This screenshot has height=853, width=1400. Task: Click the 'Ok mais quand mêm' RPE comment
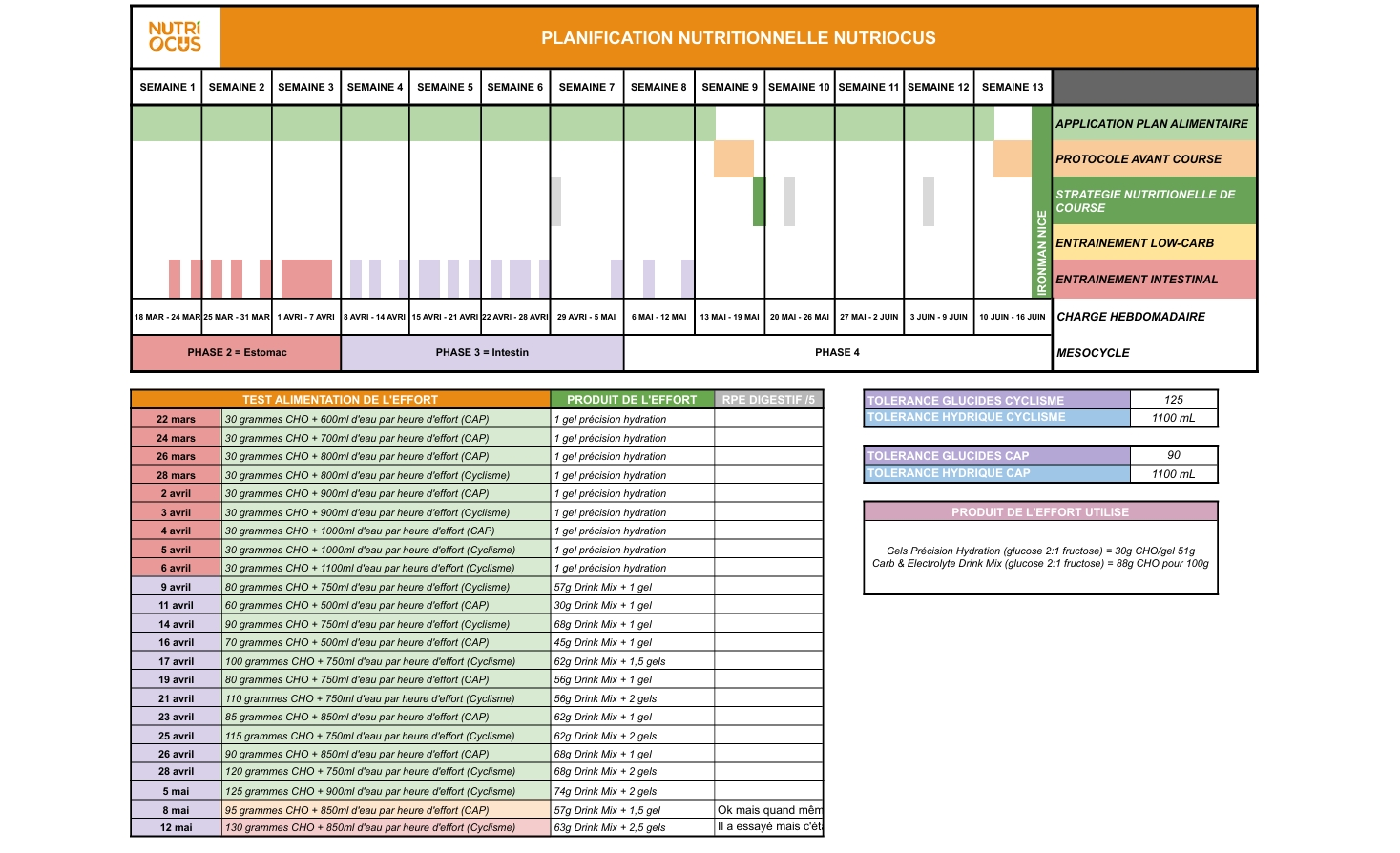769,810
